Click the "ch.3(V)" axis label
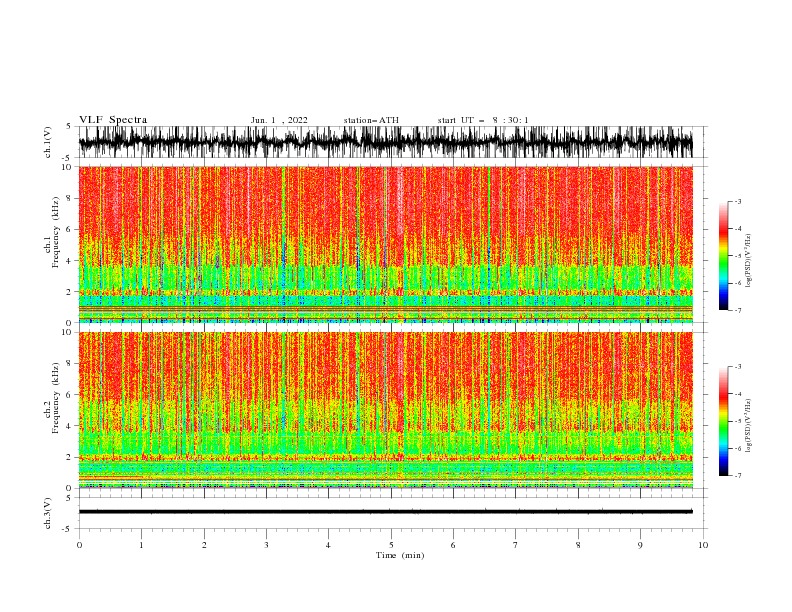 coord(48,513)
